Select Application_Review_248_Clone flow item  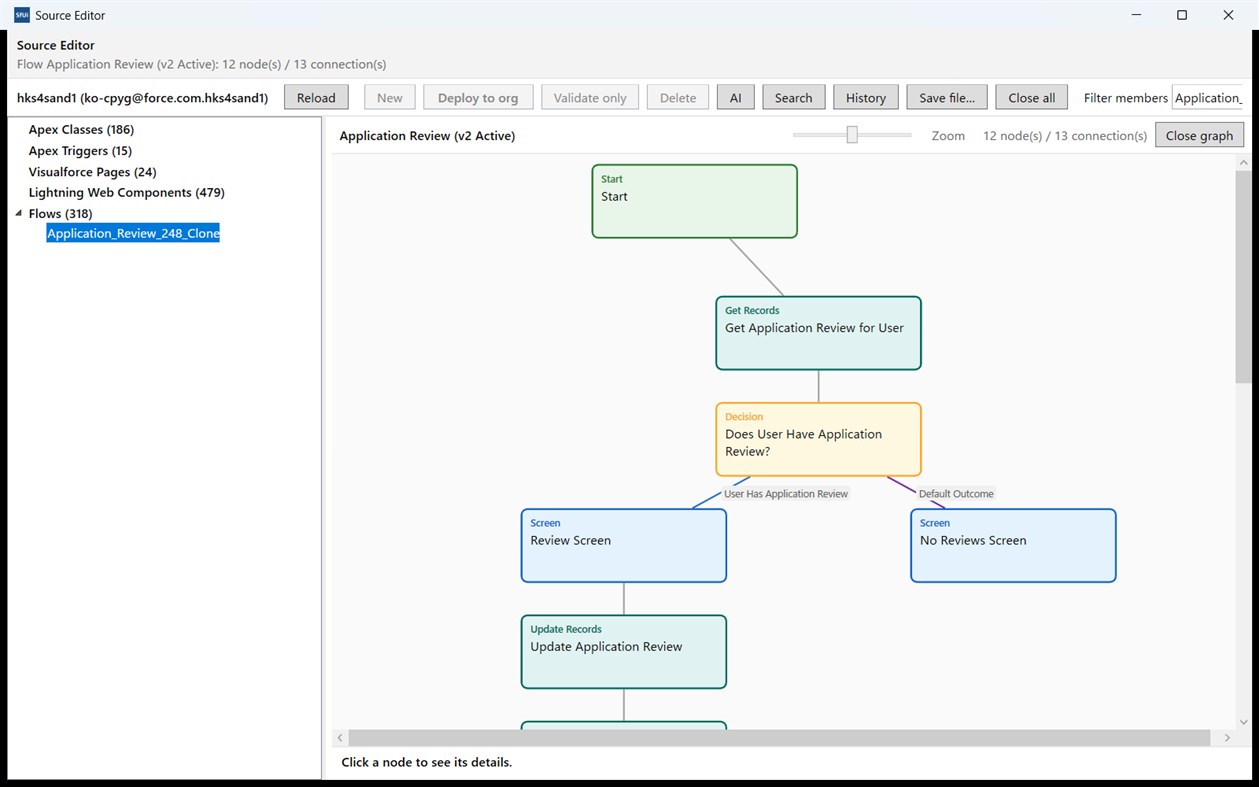click(x=133, y=233)
